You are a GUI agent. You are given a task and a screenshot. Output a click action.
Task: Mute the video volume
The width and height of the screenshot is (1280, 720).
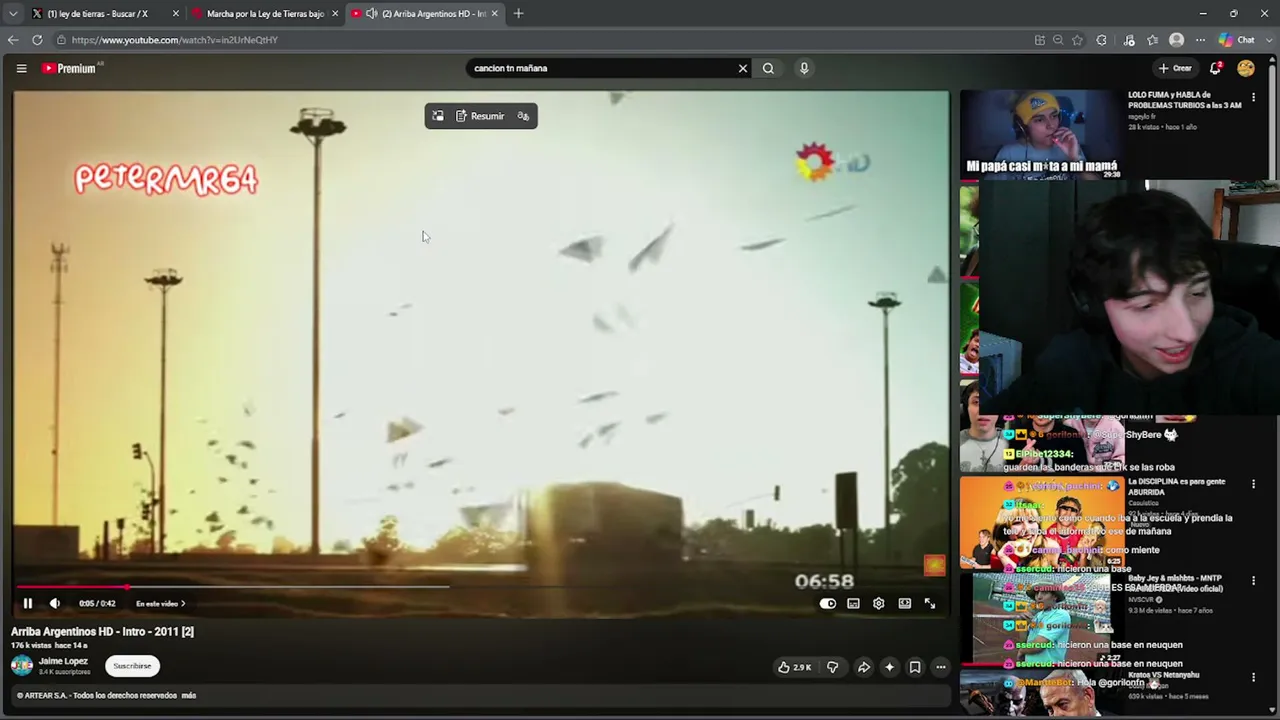coord(55,603)
